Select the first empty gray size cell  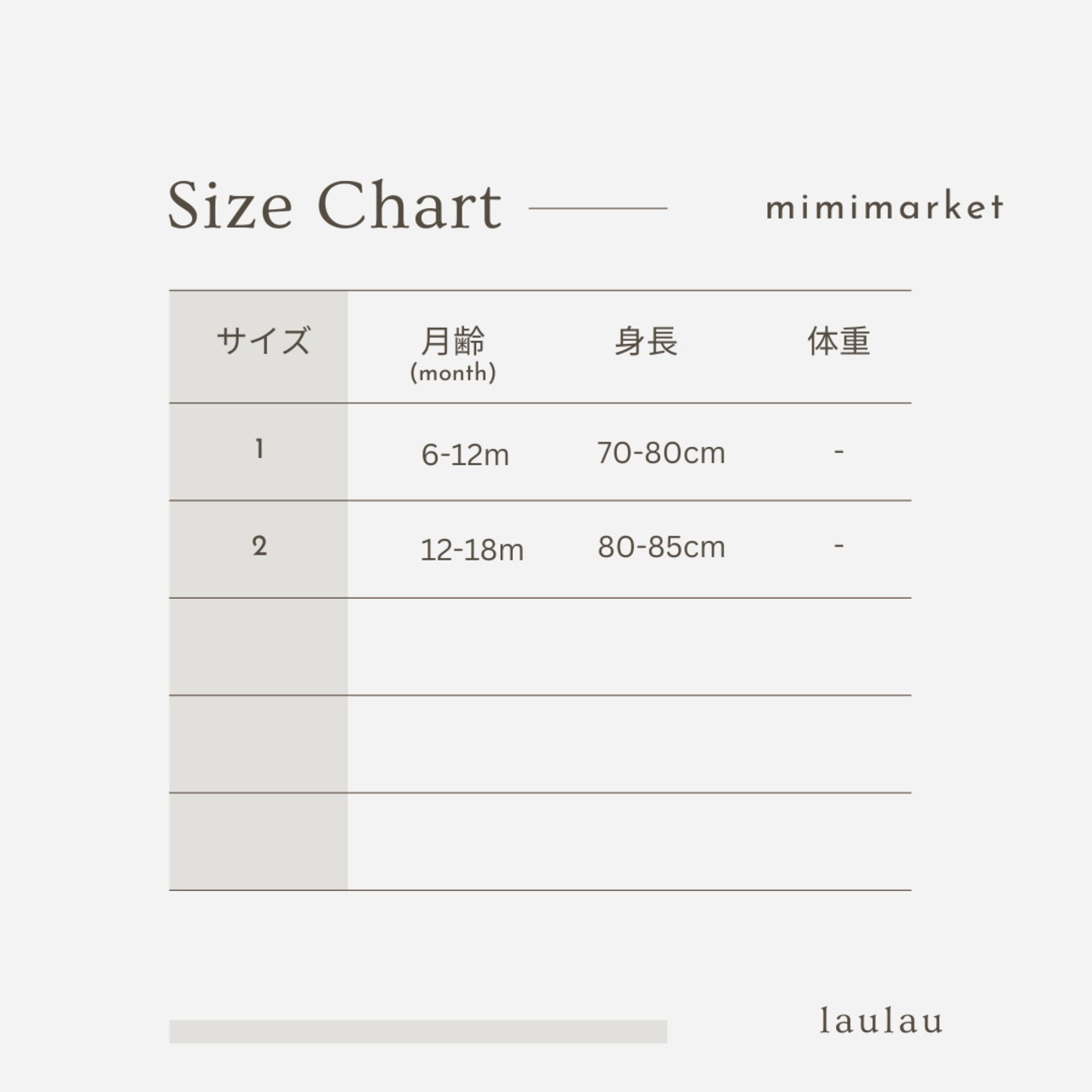[258, 647]
